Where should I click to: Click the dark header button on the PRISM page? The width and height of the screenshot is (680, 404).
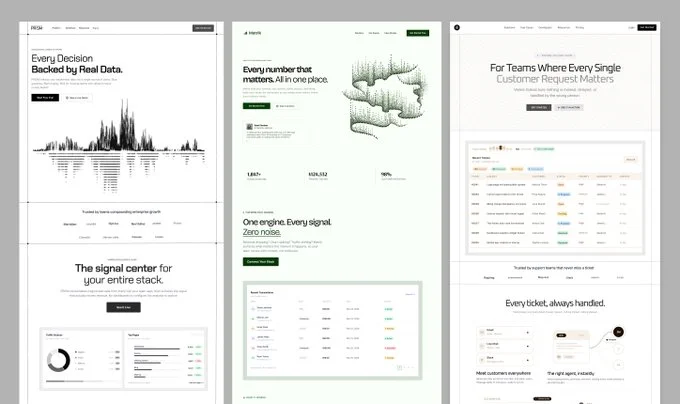click(x=203, y=28)
